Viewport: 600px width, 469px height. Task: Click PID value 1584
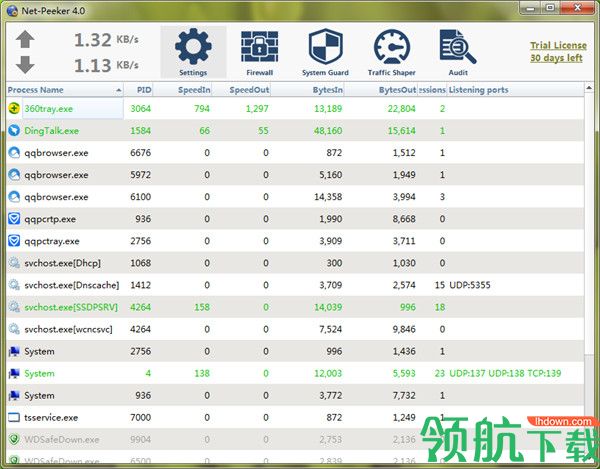click(x=141, y=131)
